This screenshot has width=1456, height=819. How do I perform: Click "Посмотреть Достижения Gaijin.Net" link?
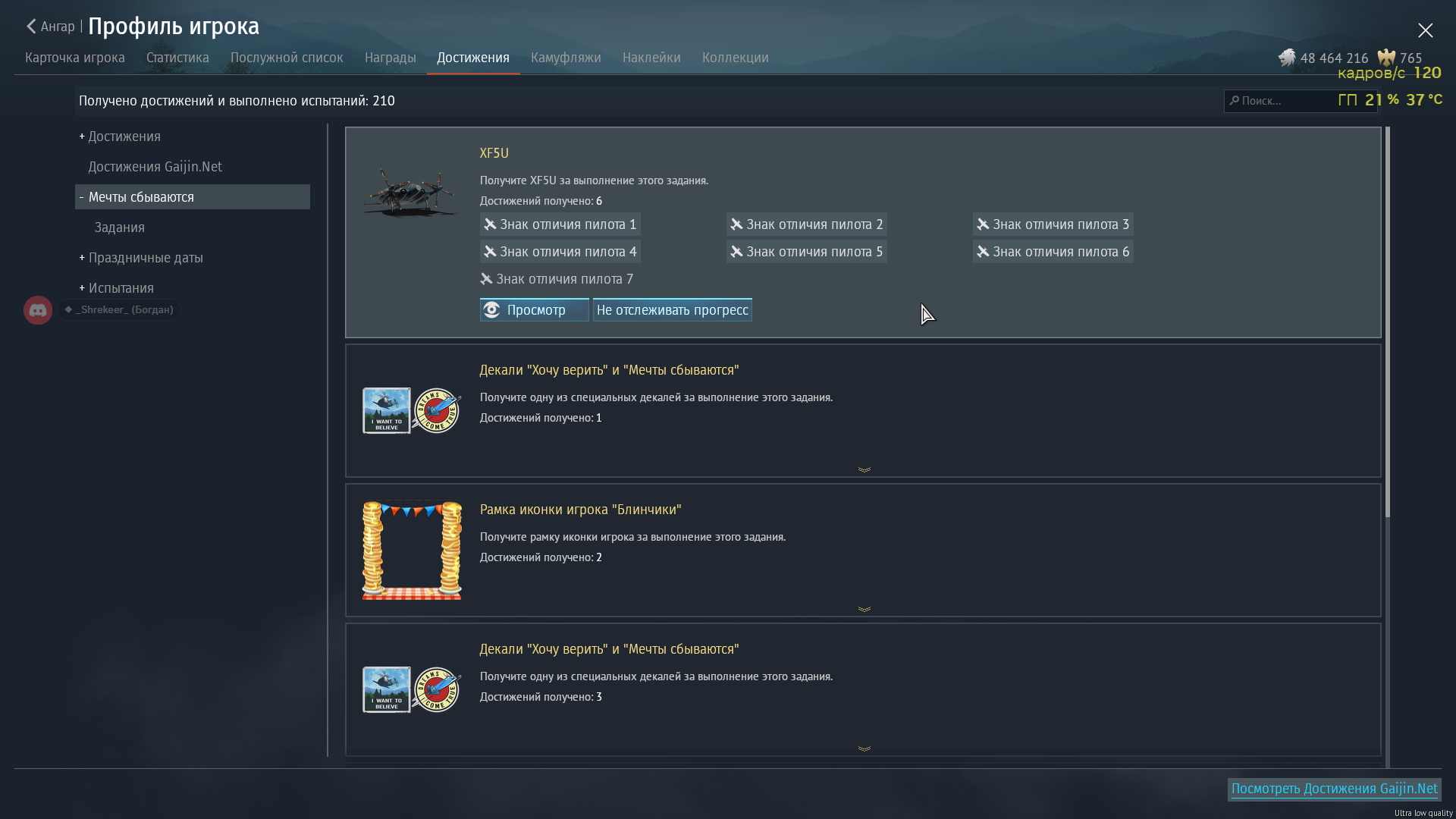[1334, 789]
